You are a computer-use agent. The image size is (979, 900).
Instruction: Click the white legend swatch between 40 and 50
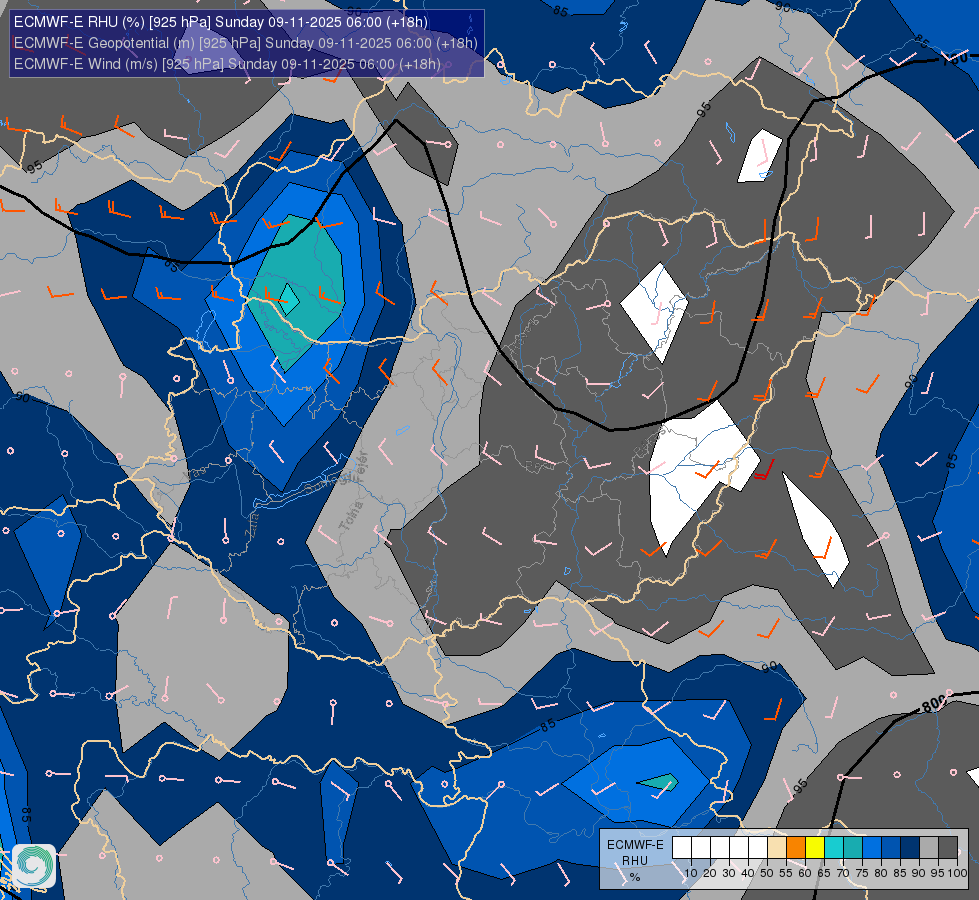coord(758,848)
